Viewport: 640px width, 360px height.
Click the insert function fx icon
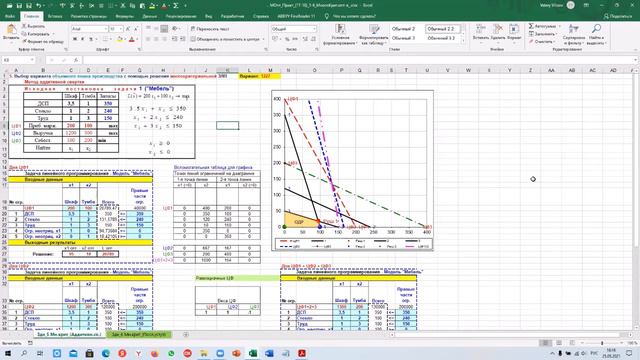tap(76, 60)
